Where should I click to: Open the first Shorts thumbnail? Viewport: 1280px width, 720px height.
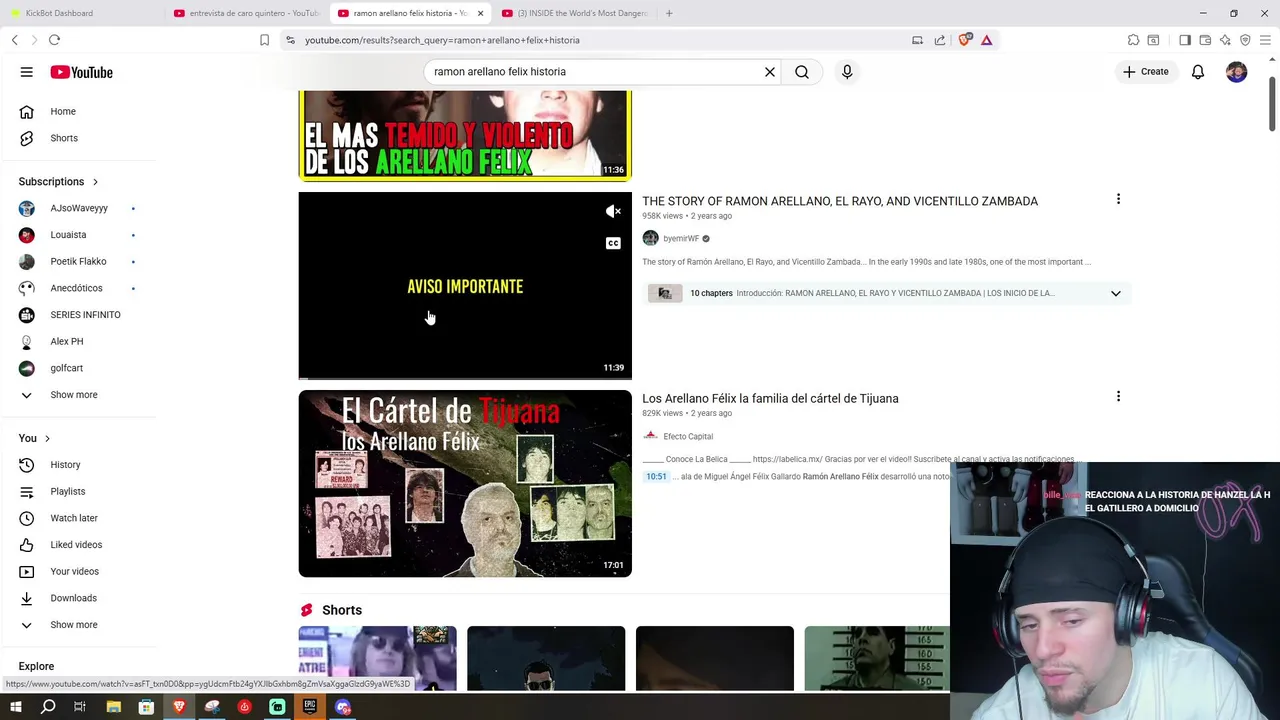point(377,658)
